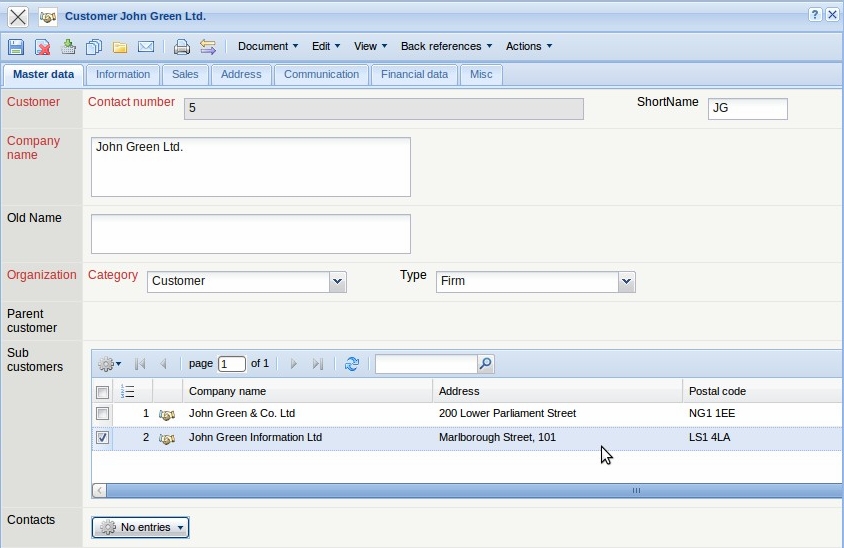Open the Category dropdown showing Customer
The height and width of the screenshot is (548, 844).
point(337,282)
